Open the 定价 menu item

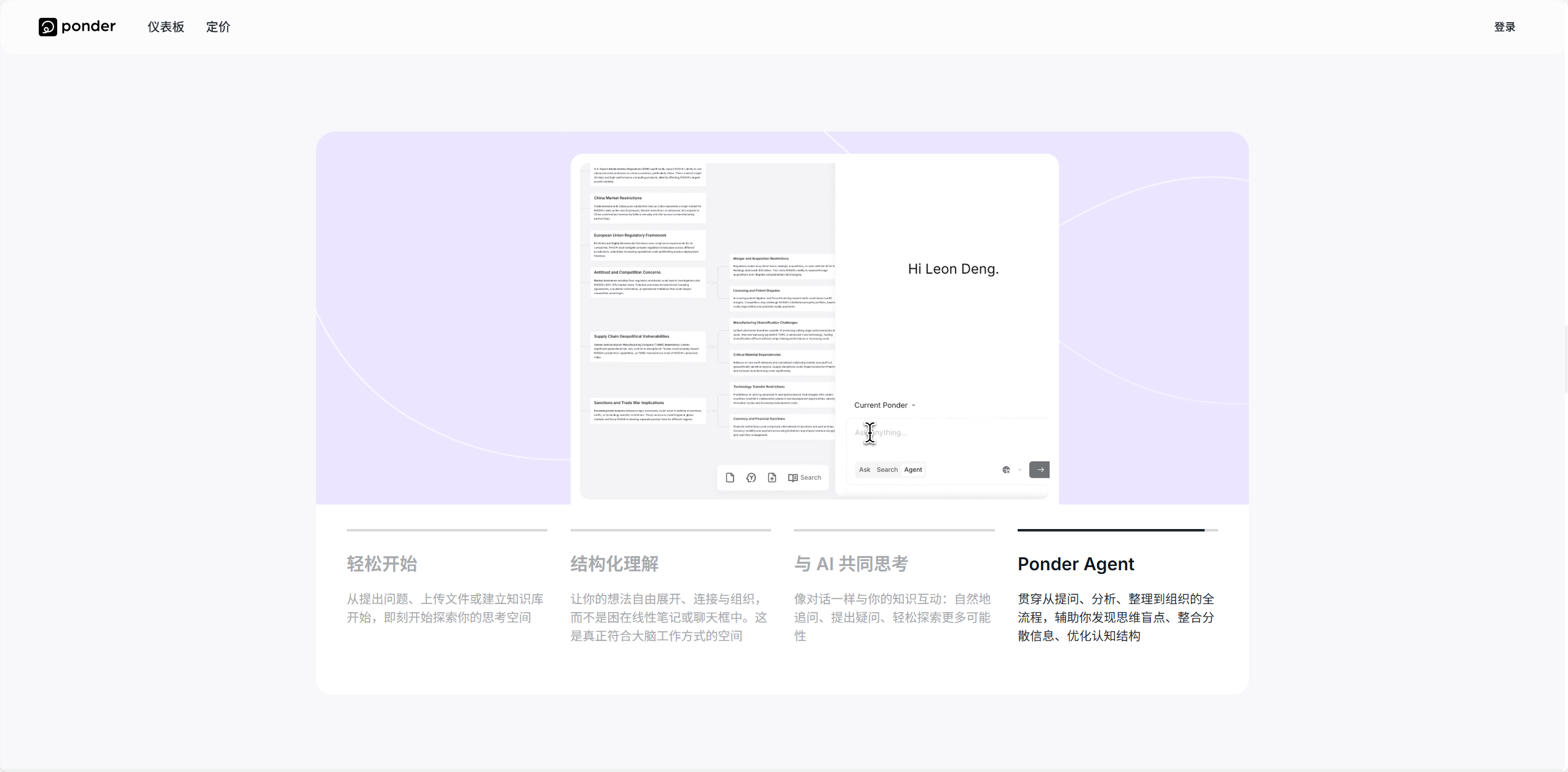[x=218, y=26]
